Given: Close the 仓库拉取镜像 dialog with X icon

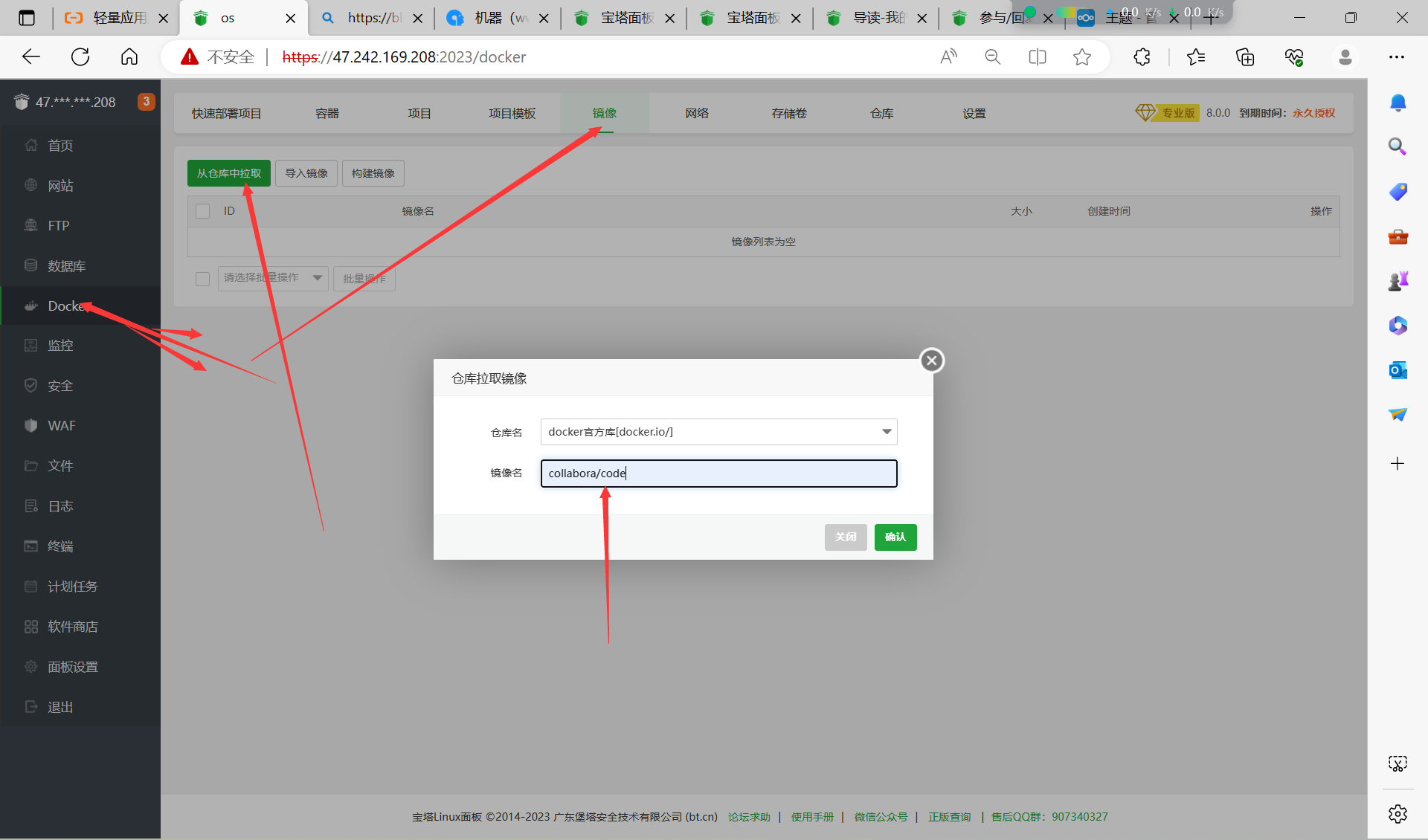Looking at the screenshot, I should tap(931, 361).
